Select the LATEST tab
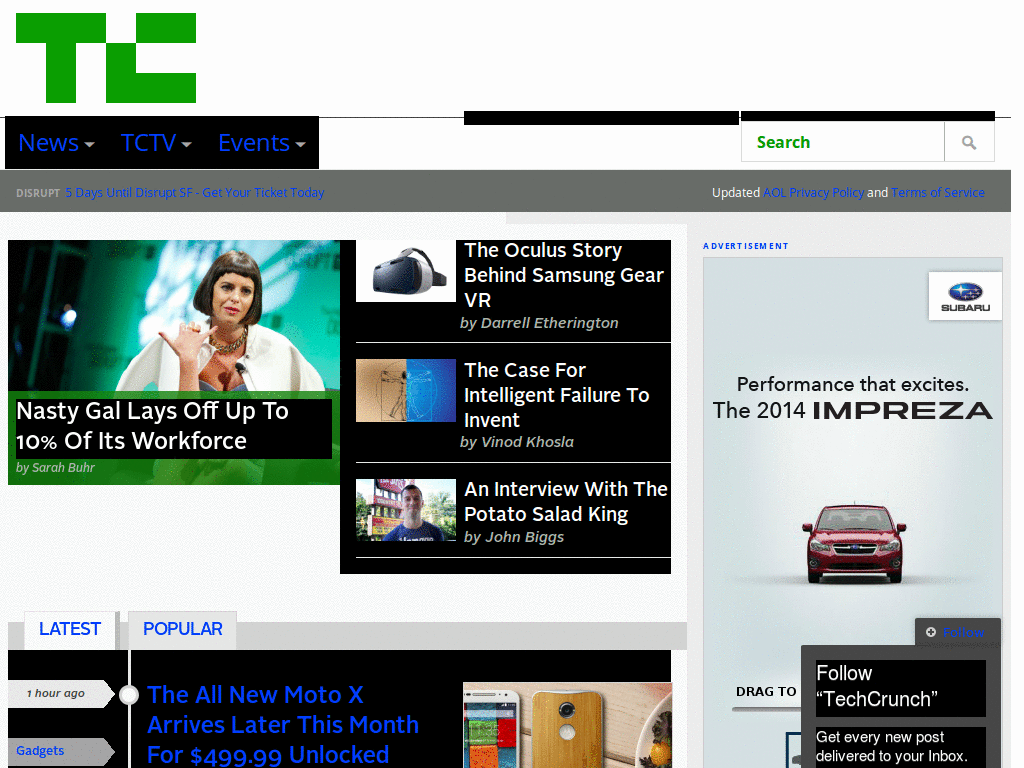 [x=69, y=629]
